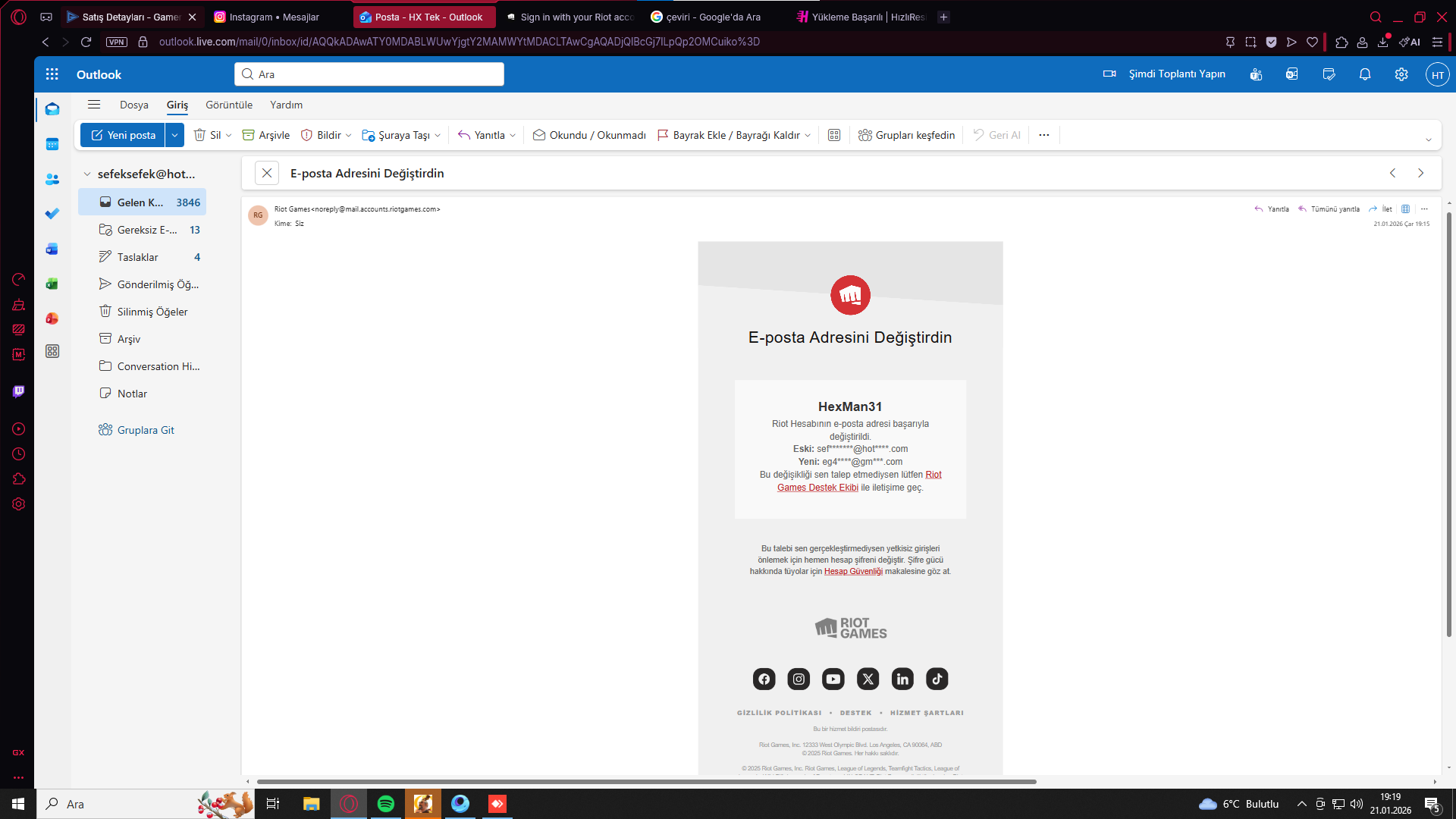Toggle Bayrak Ekle / Bayrağı Kaldır flag
Screen dimensions: 1456x819
pos(728,135)
